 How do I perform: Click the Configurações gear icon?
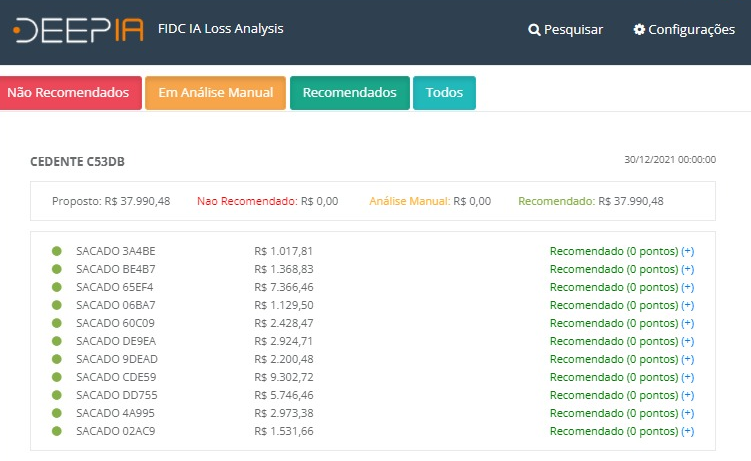click(639, 30)
